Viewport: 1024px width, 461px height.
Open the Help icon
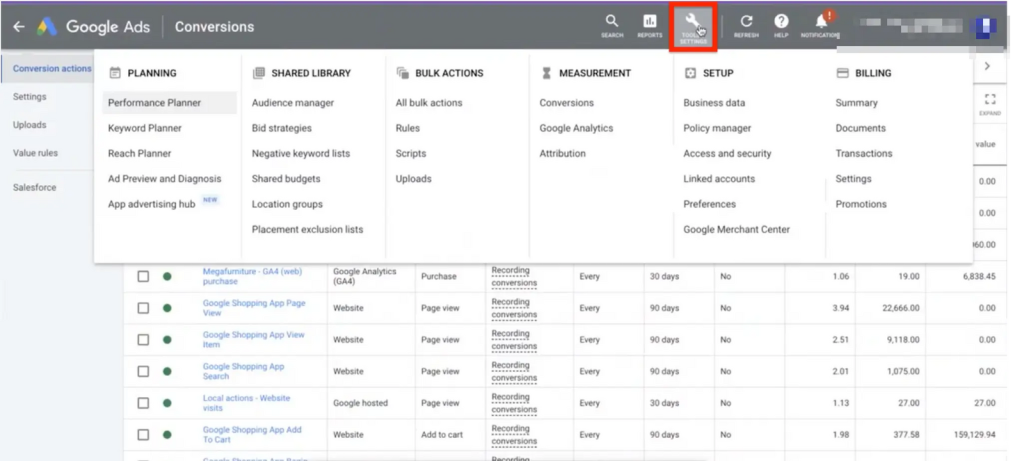781,26
